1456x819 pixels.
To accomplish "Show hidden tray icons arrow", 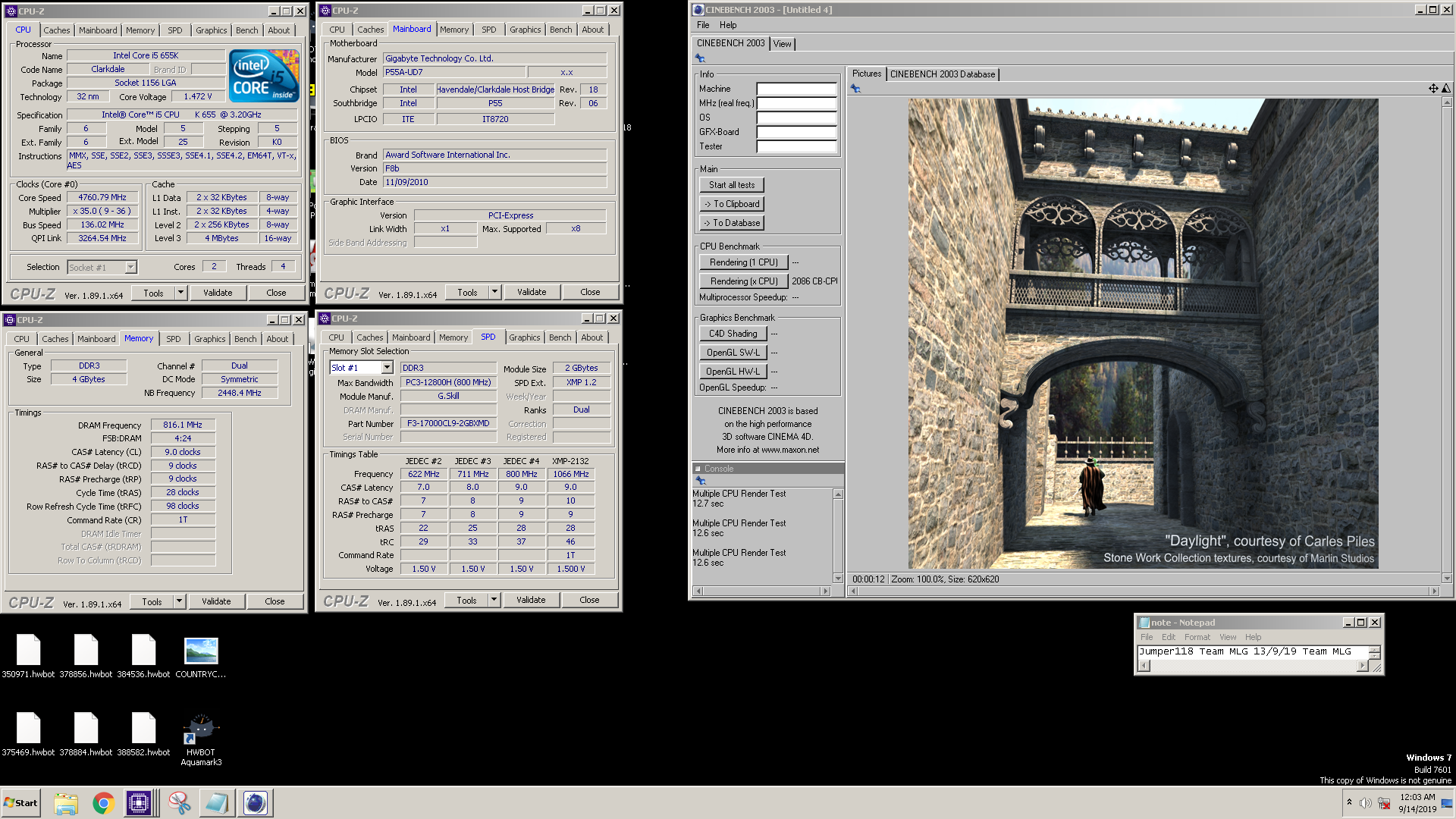I will point(1349,802).
